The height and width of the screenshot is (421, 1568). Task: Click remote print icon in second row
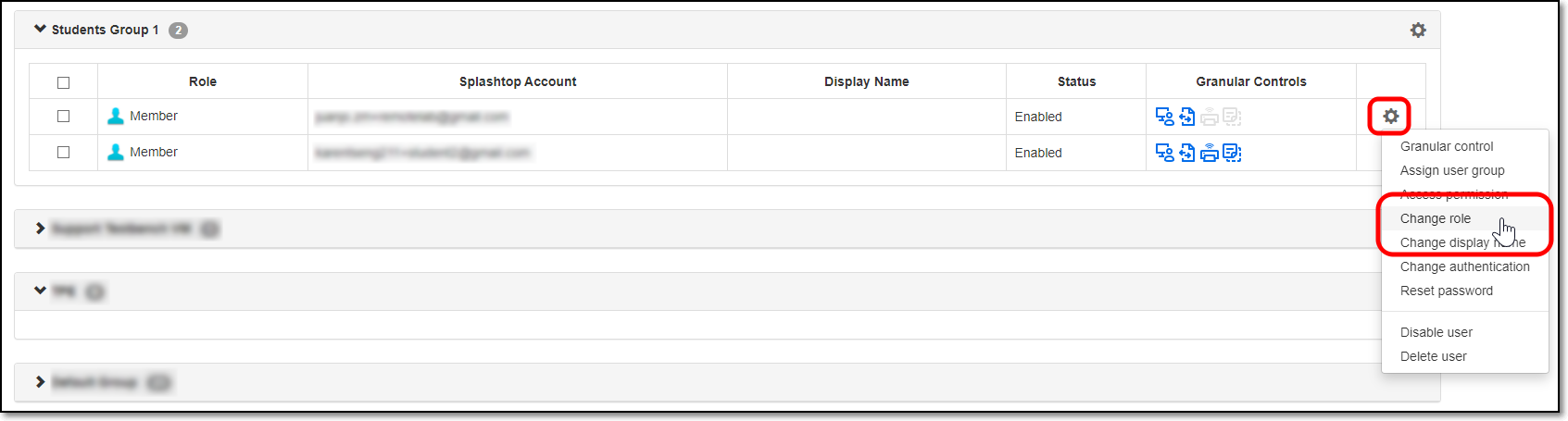(x=1210, y=153)
